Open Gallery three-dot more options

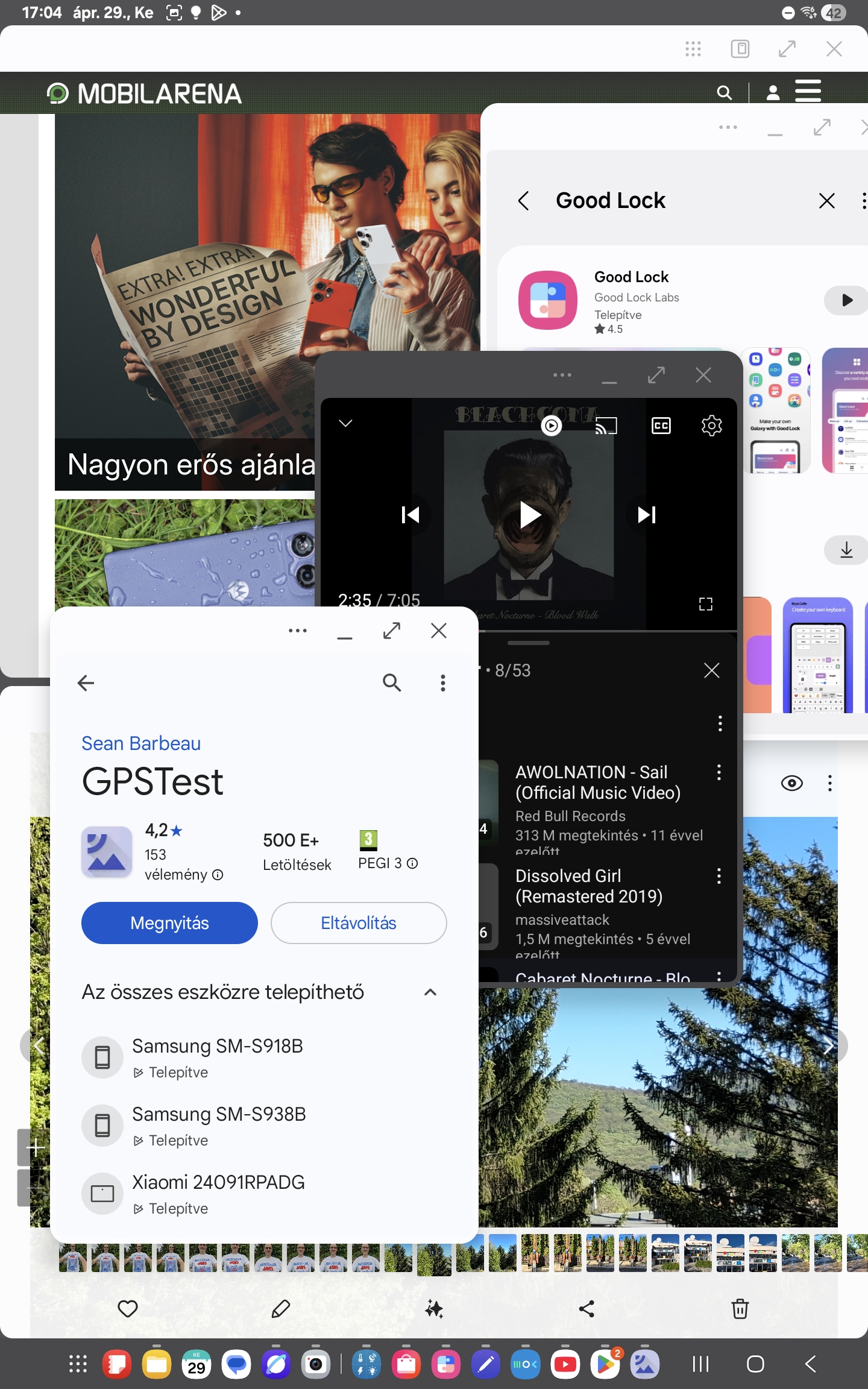[830, 783]
